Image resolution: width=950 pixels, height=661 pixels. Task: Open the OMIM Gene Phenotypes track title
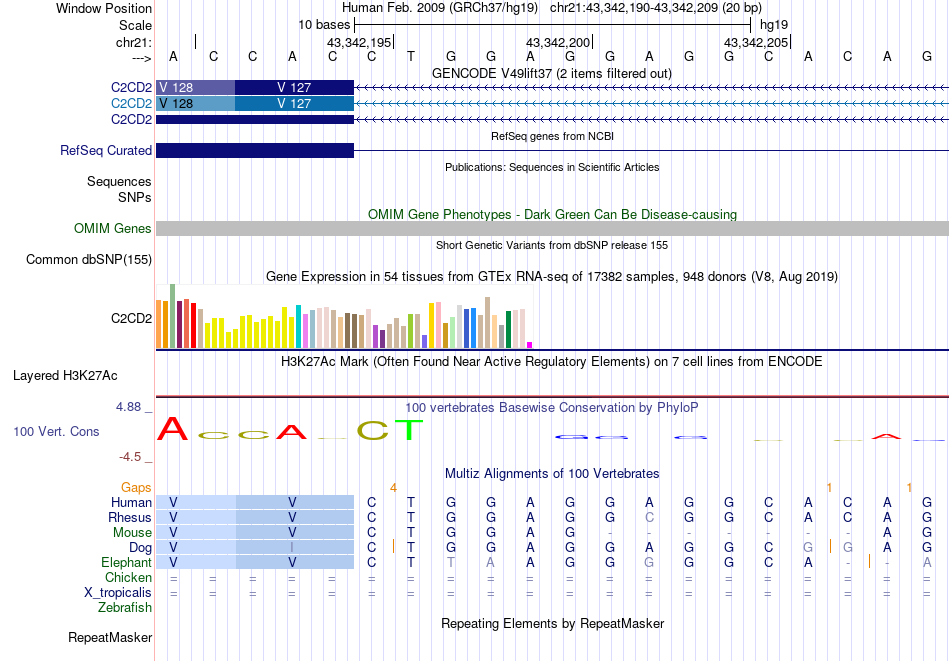tap(552, 214)
